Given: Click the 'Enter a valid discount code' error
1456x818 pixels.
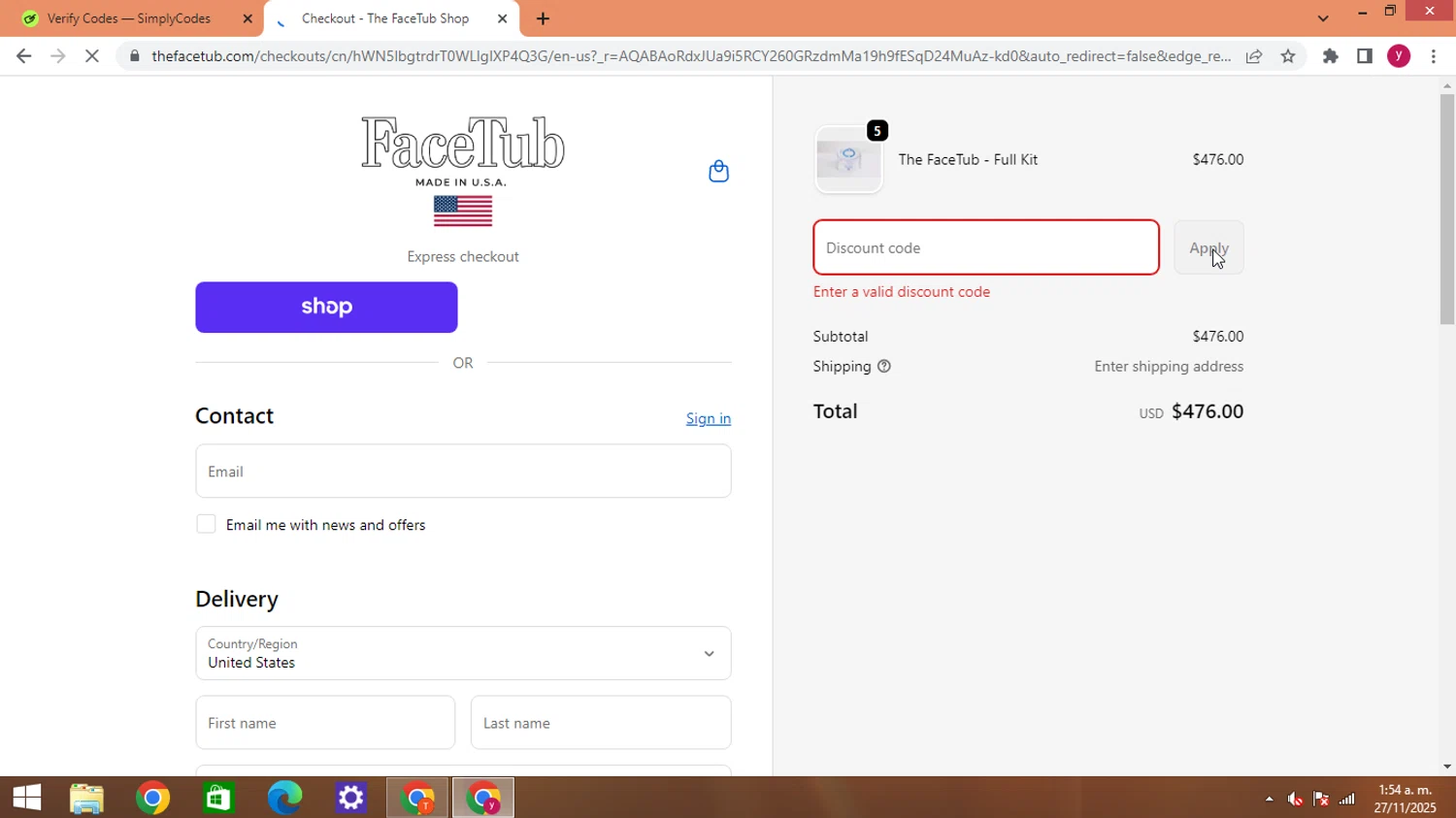Looking at the screenshot, I should [x=902, y=291].
